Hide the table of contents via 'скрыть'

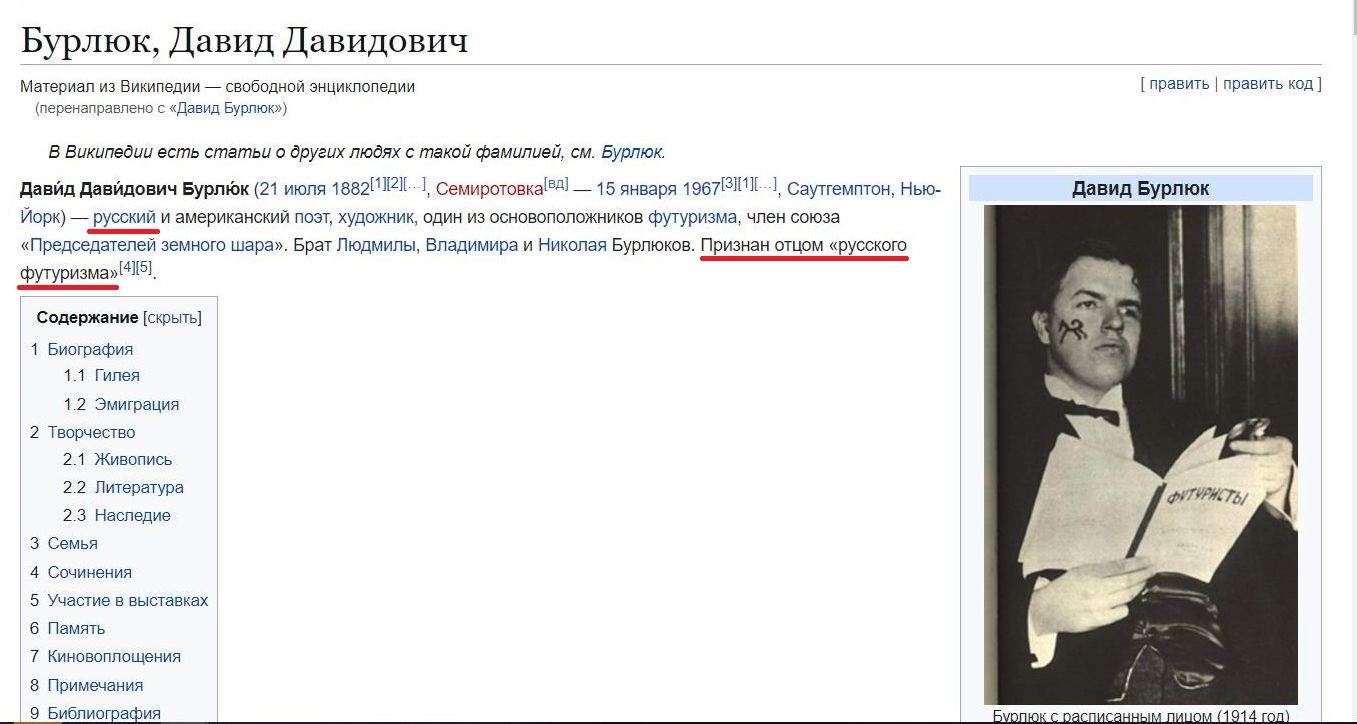(172, 318)
